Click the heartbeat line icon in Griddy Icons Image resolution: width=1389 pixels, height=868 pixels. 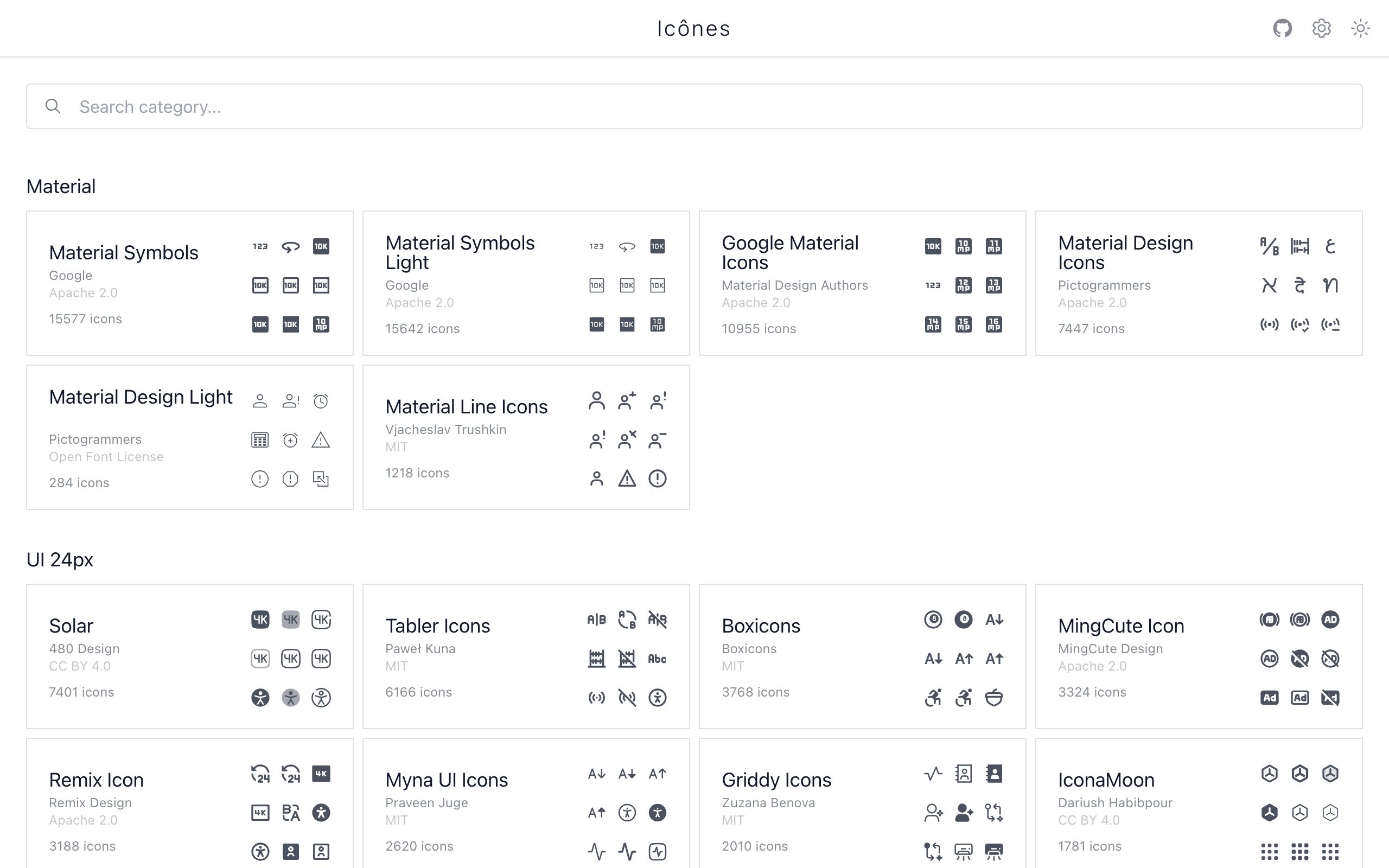933,774
